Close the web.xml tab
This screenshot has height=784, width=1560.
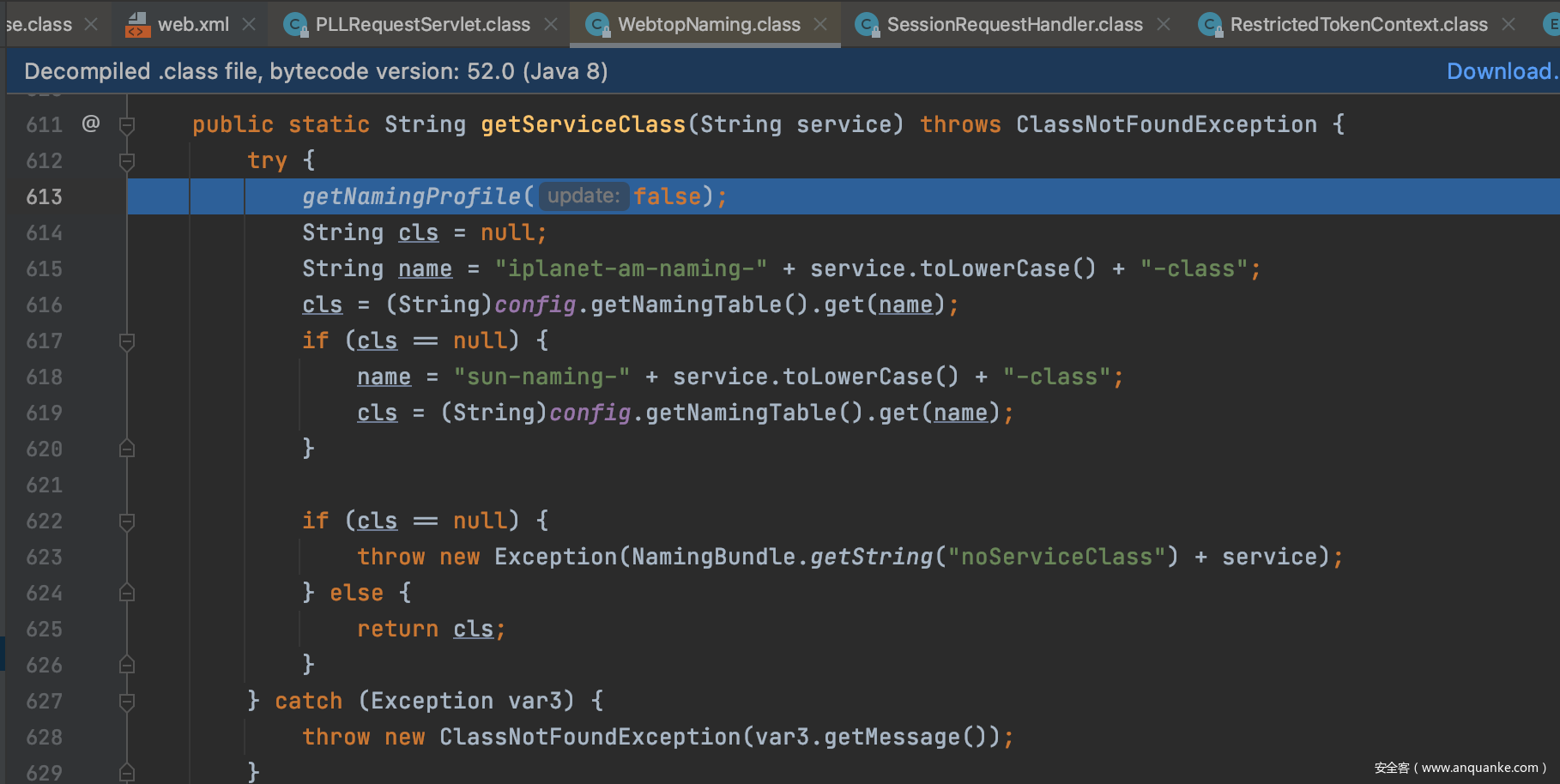pos(249,24)
